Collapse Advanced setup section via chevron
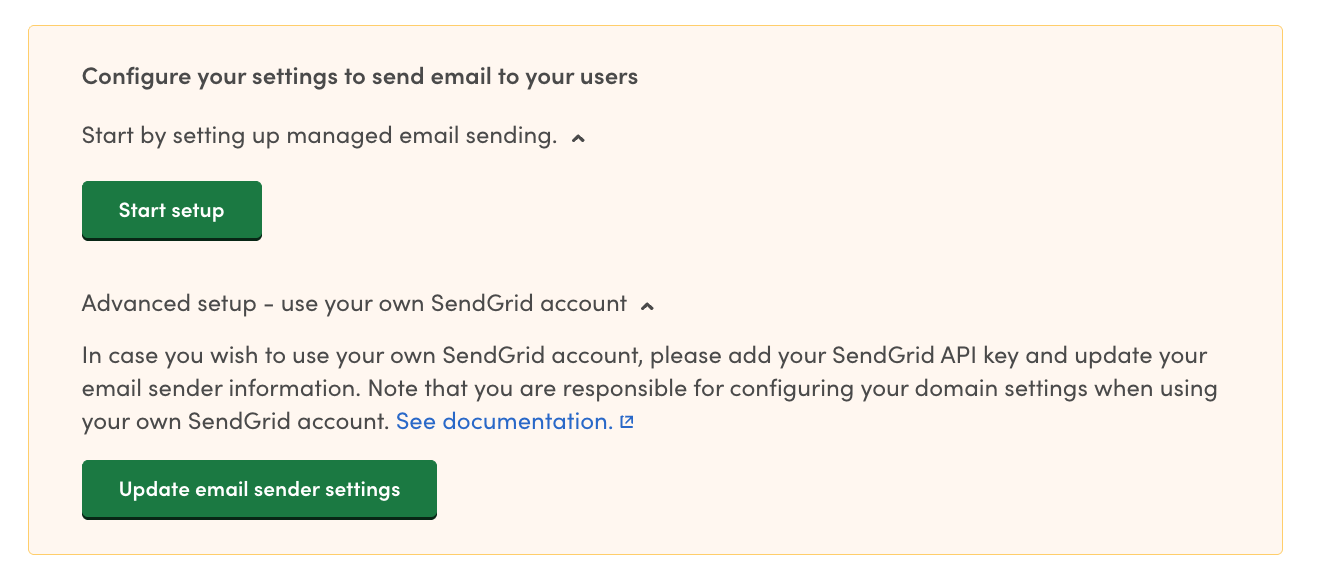Image resolution: width=1320 pixels, height=584 pixels. coord(647,305)
